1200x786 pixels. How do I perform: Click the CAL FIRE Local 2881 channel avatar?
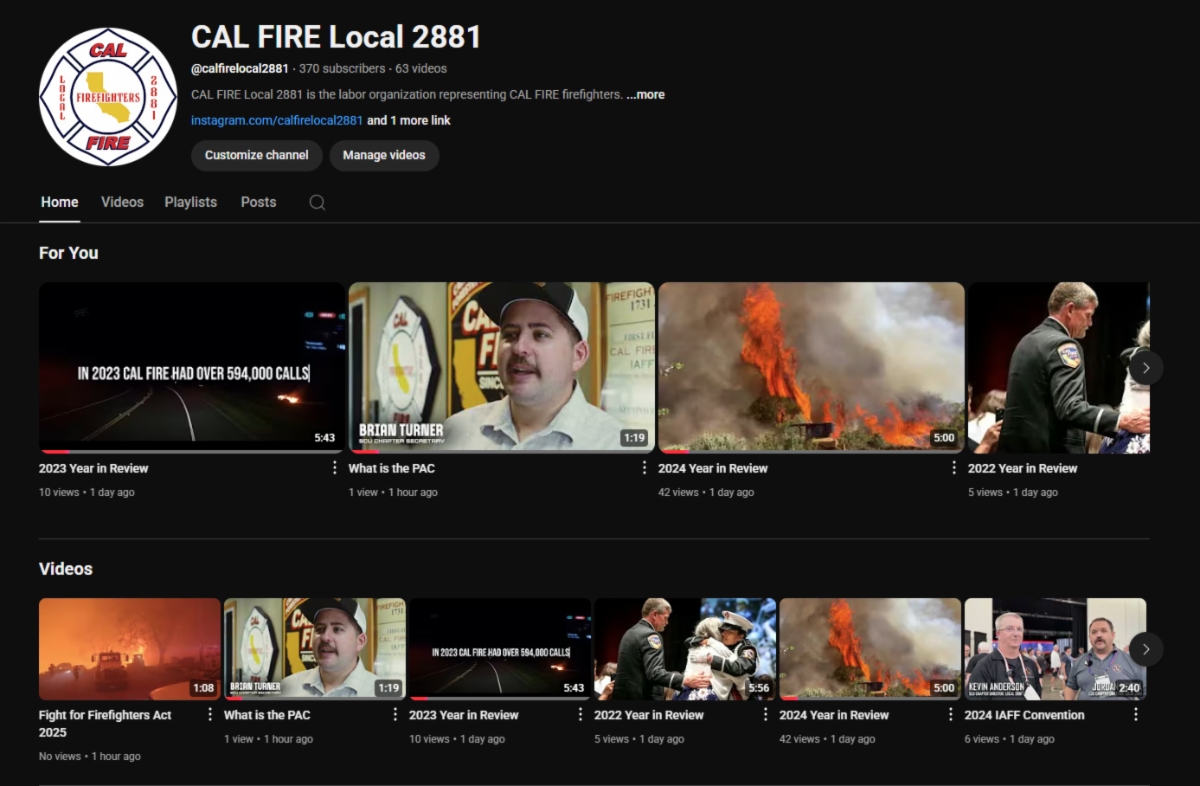click(x=108, y=97)
